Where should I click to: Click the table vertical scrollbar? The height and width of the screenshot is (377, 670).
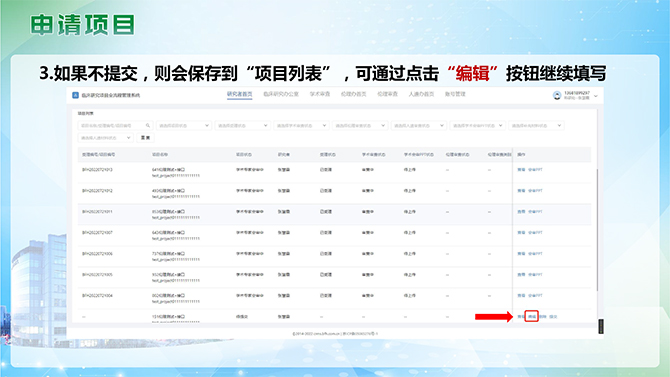pos(597,229)
